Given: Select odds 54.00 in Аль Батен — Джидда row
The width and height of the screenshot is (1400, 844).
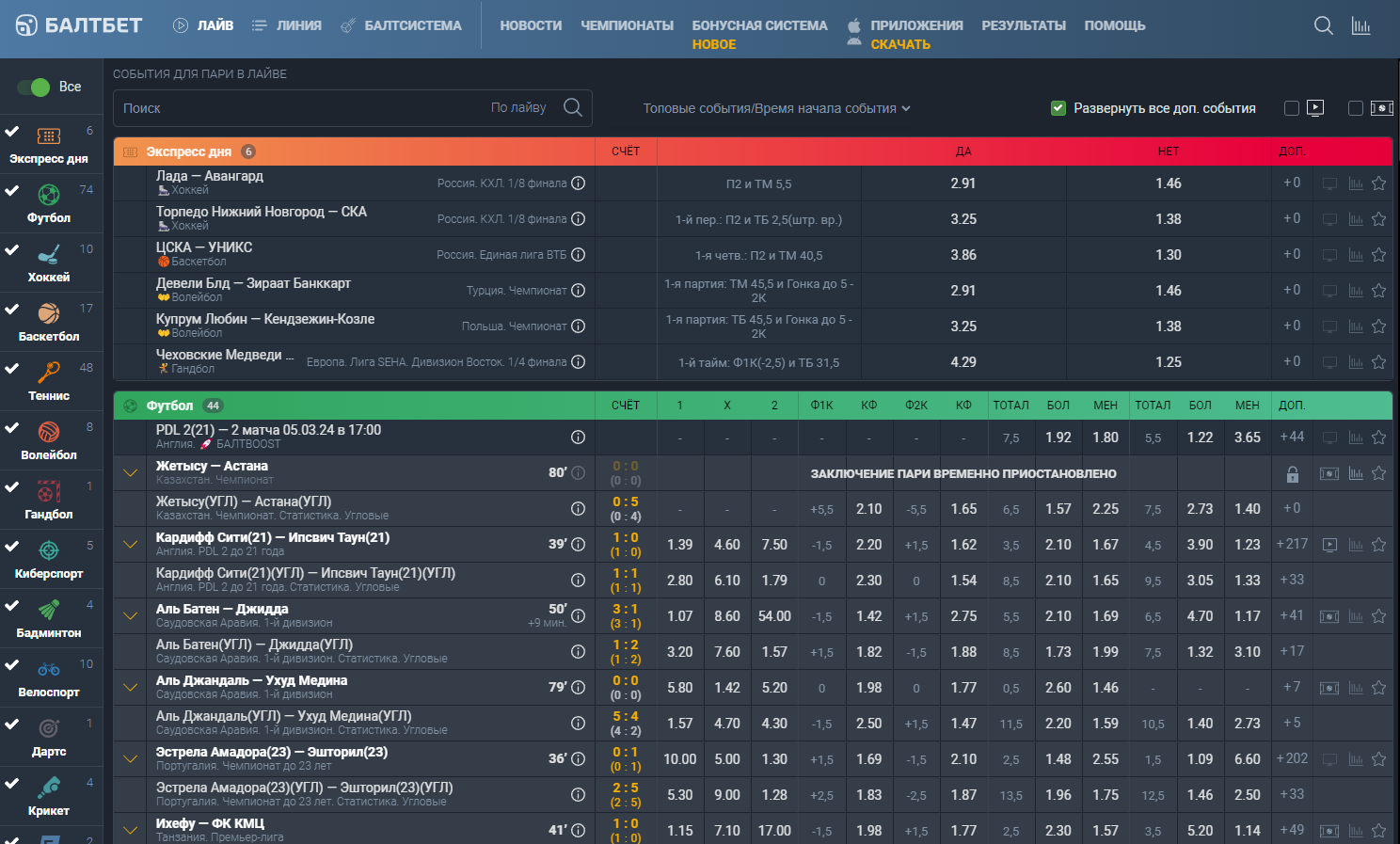Looking at the screenshot, I should pyautogui.click(x=774, y=616).
